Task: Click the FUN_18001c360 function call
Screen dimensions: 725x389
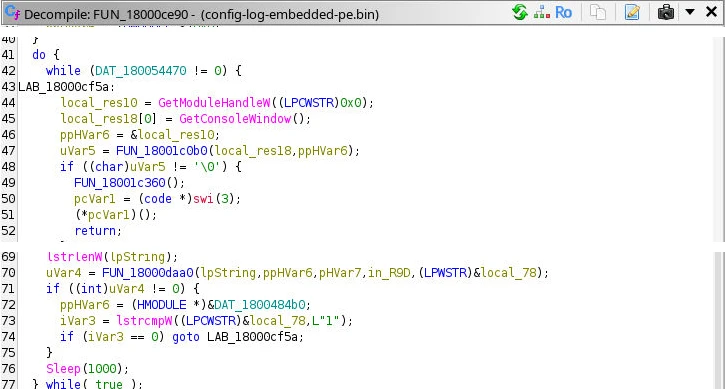Action: 120,183
